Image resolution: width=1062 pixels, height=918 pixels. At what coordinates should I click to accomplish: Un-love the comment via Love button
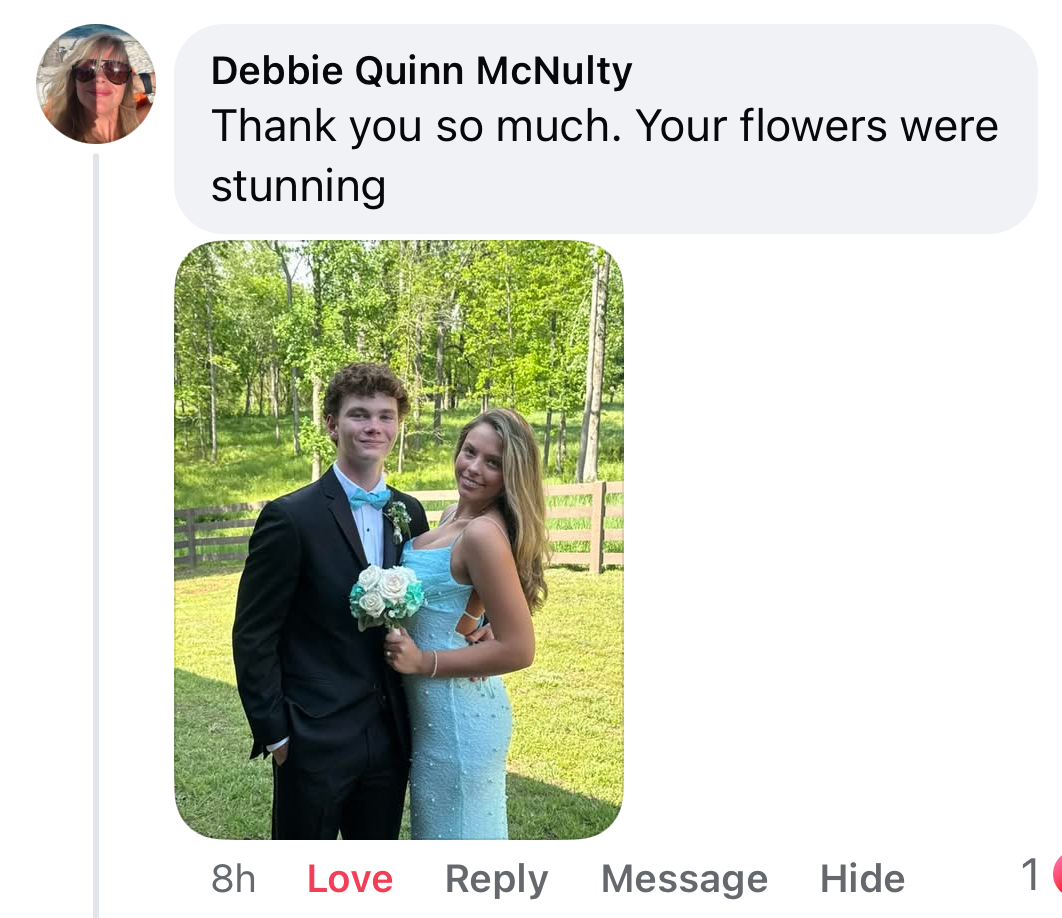click(x=350, y=879)
